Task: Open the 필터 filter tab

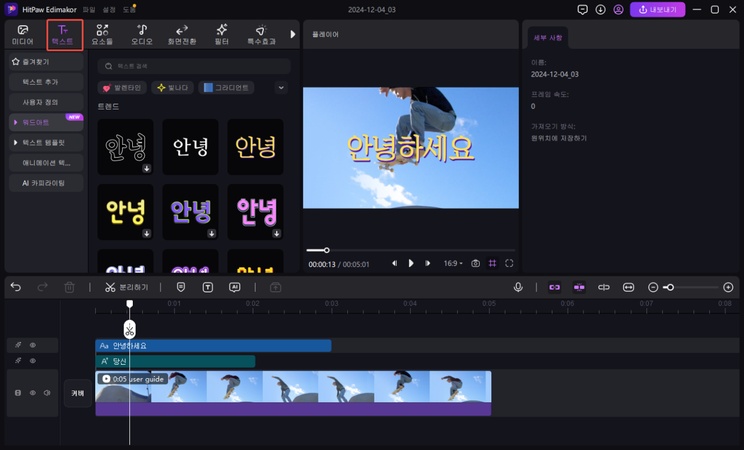Action: tap(222, 35)
